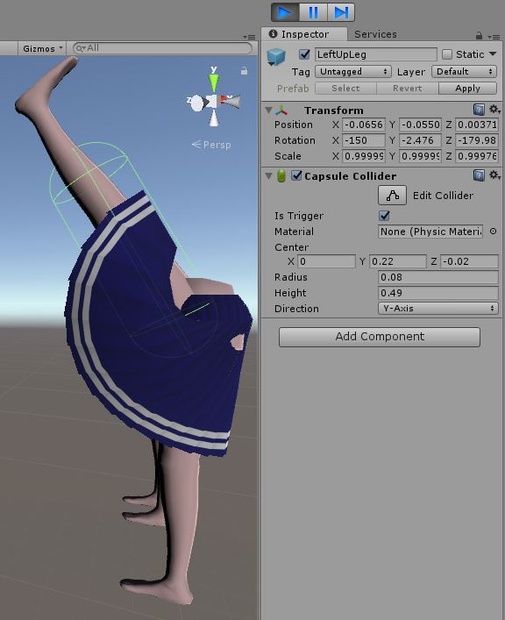Click the Radius value field
Image resolution: width=505 pixels, height=620 pixels.
438,277
